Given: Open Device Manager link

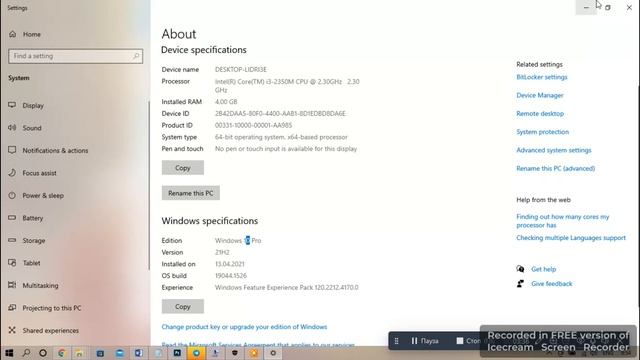Looking at the screenshot, I should 540,95.
